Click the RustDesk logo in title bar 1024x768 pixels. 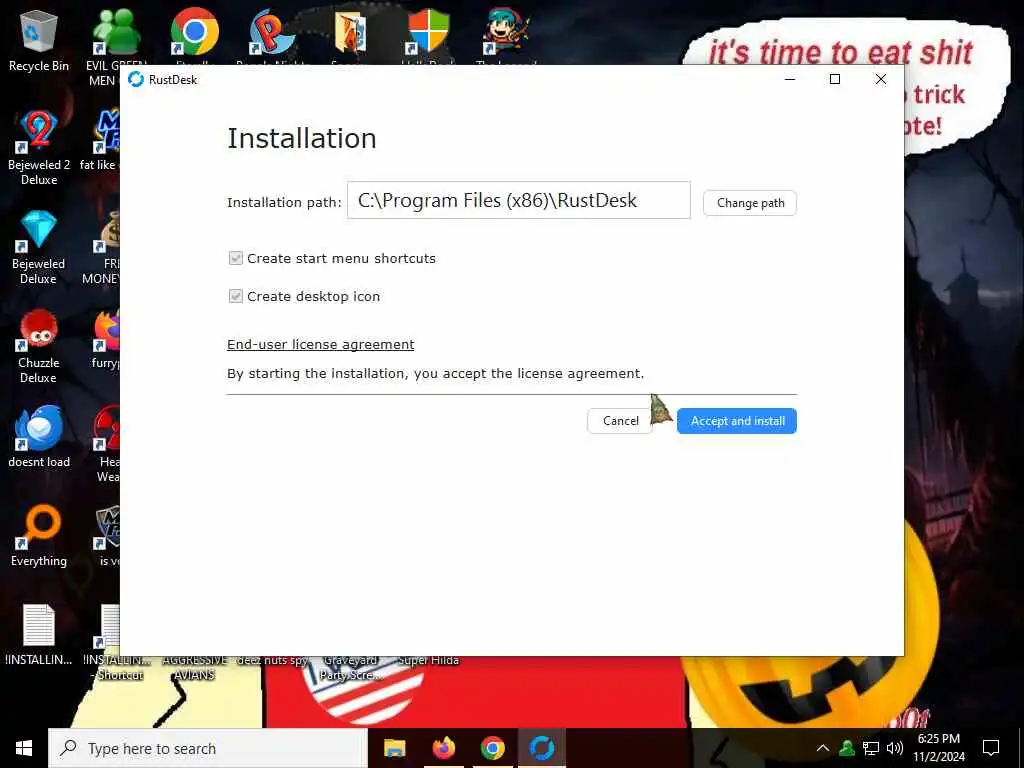pyautogui.click(x=136, y=79)
